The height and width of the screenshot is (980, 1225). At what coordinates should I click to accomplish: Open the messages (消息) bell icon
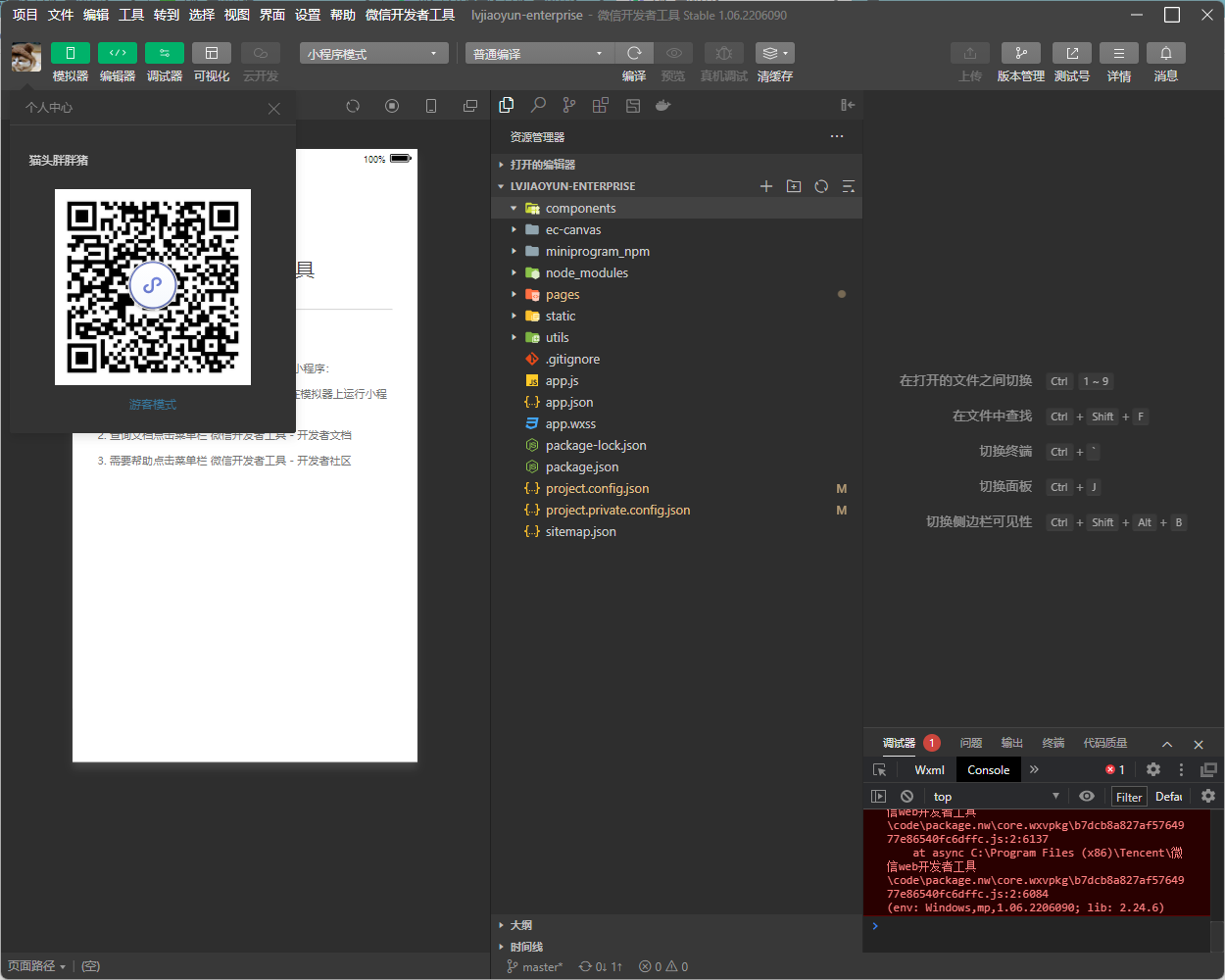point(1166,53)
